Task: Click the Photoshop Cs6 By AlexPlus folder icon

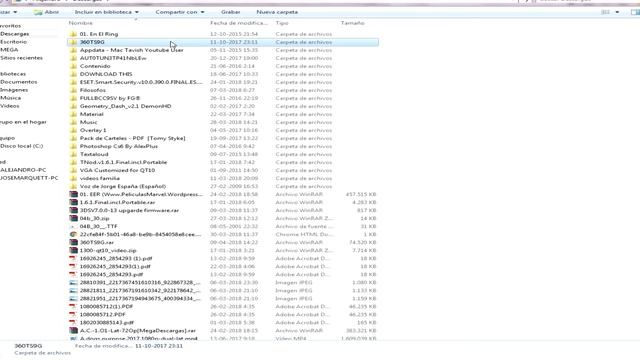Action: 73,146
